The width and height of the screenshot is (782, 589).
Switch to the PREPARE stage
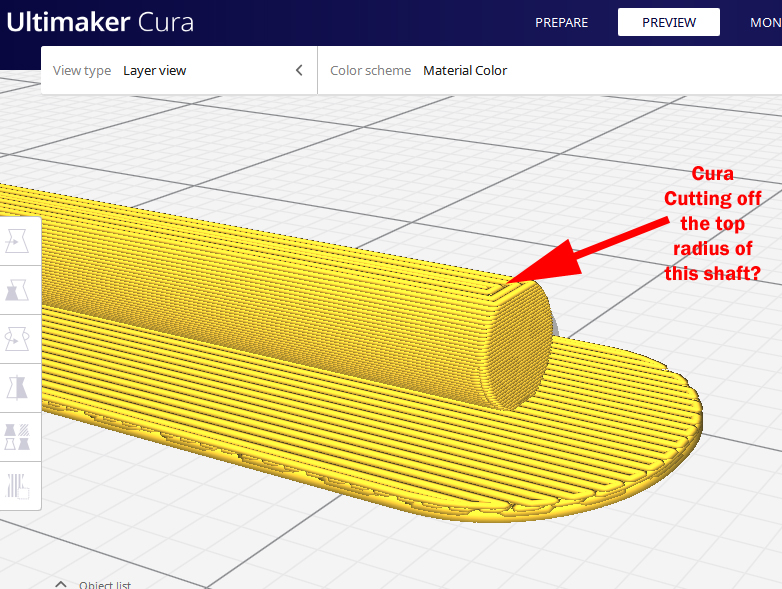tap(561, 22)
